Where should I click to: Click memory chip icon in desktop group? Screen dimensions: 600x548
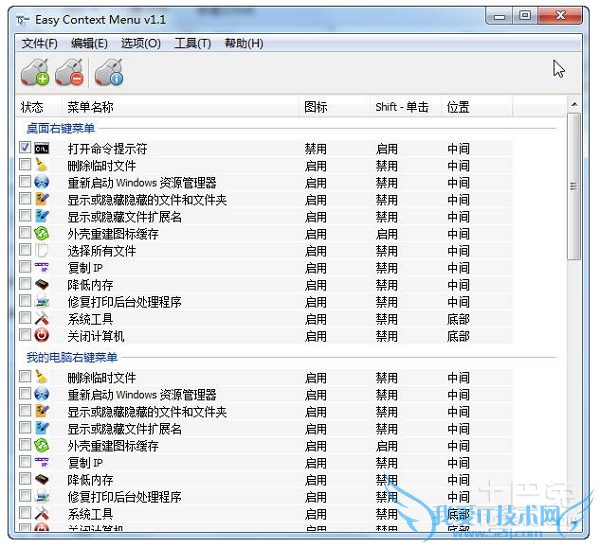(x=42, y=284)
